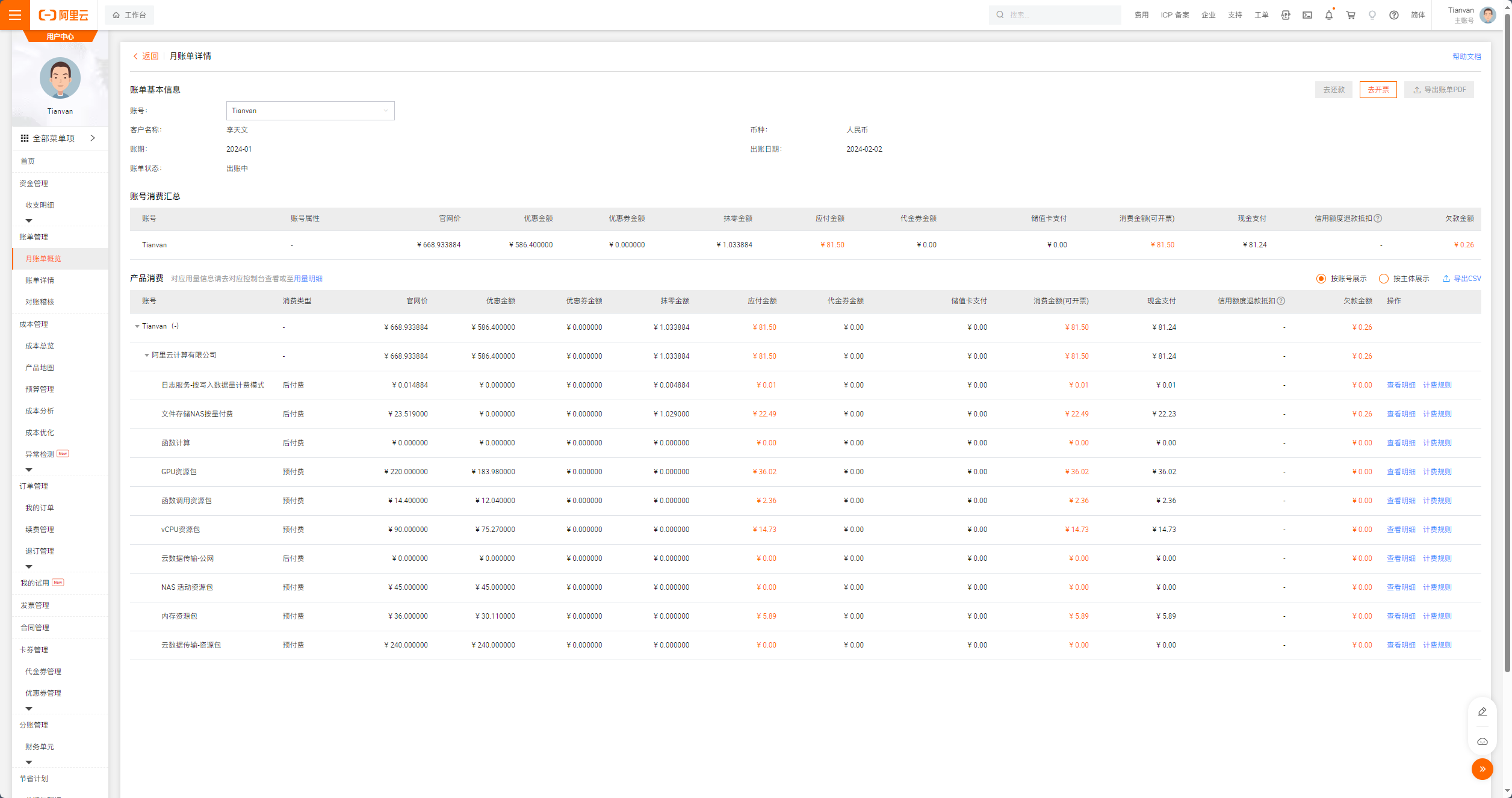Collapse the 分账管理 section arrow
1512x798 pixels.
coord(29,762)
